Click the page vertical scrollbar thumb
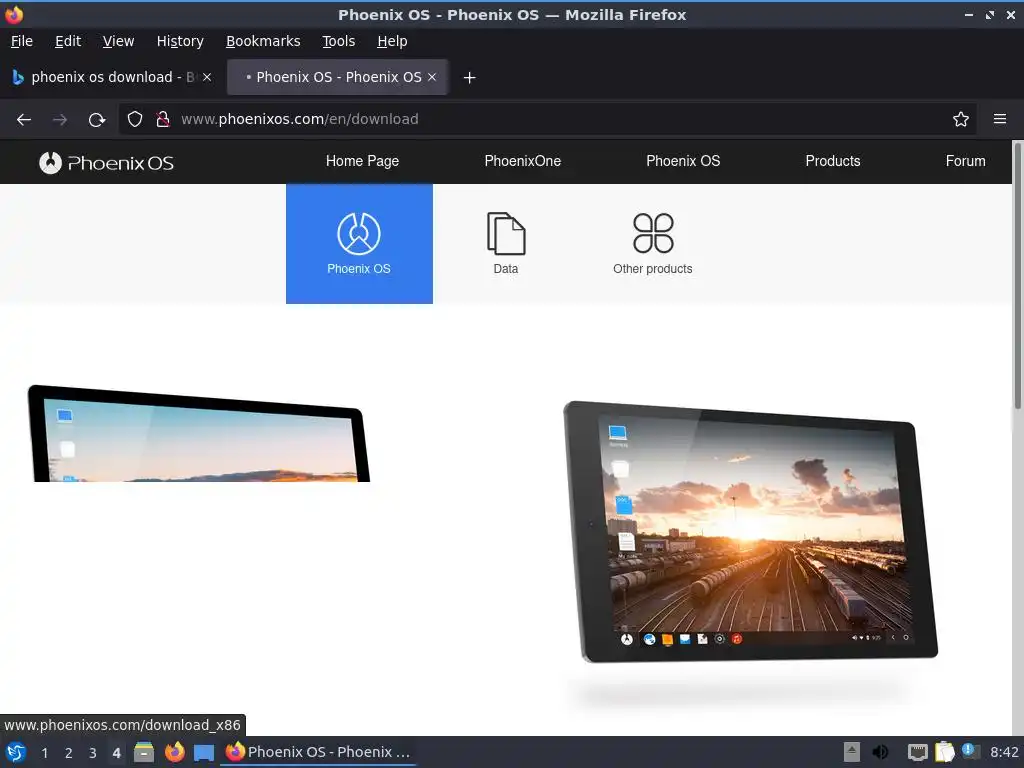The height and width of the screenshot is (768, 1024). tap(1017, 275)
